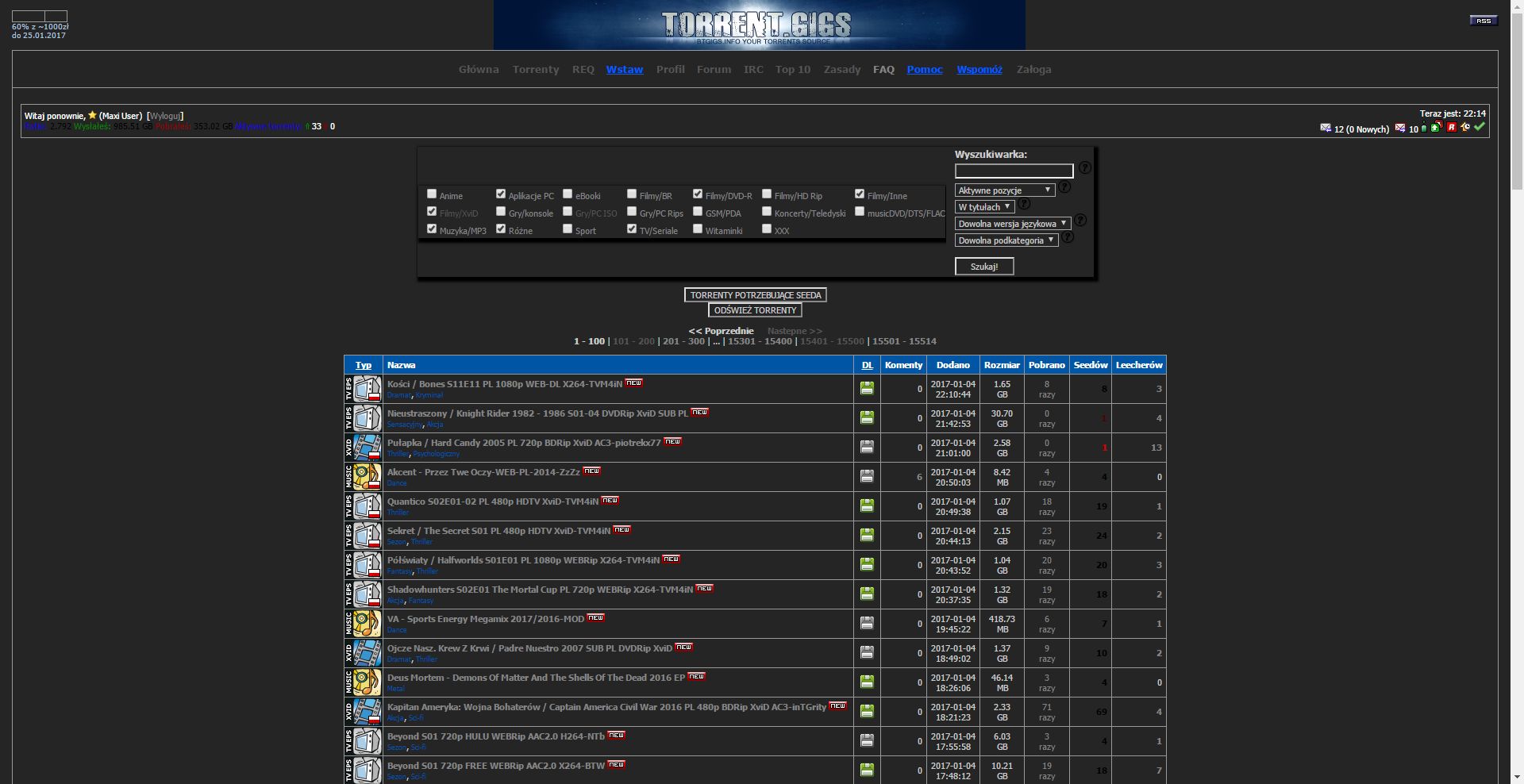Click the Szukaj! search button
This screenshot has height=784, width=1524.
pos(984,267)
